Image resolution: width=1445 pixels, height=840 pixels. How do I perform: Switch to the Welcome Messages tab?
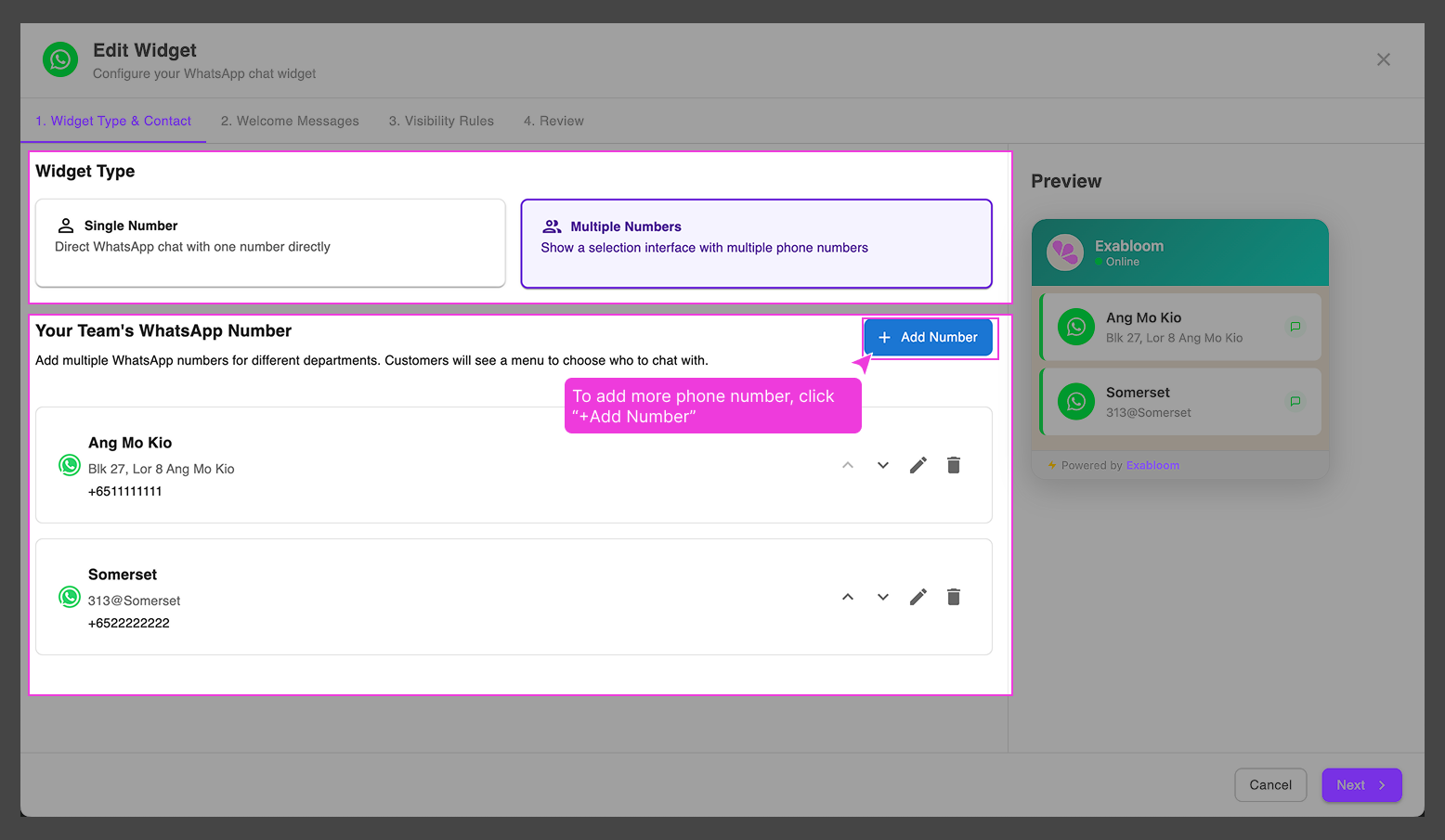(290, 121)
